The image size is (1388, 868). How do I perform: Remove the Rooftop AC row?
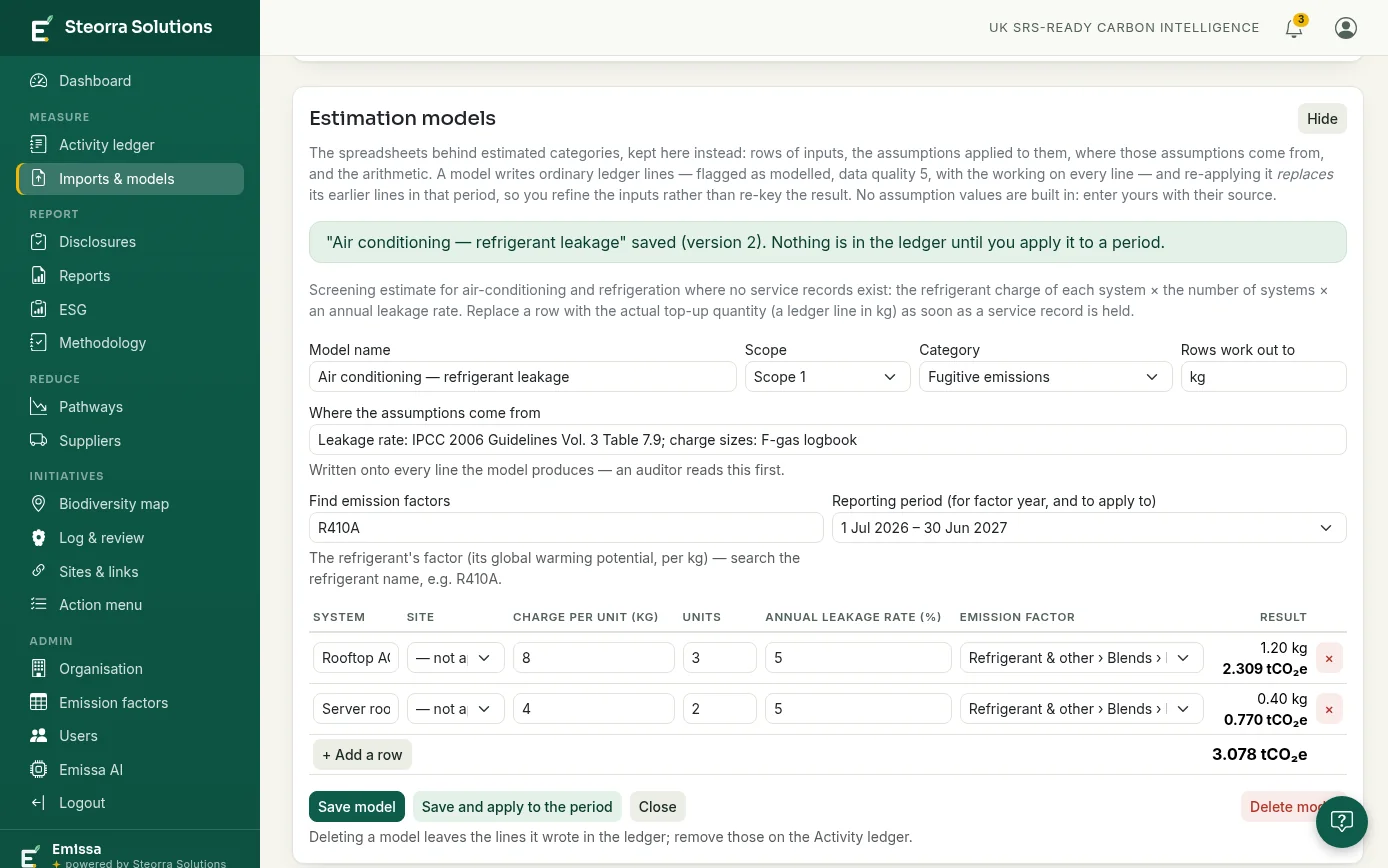[x=1329, y=658]
